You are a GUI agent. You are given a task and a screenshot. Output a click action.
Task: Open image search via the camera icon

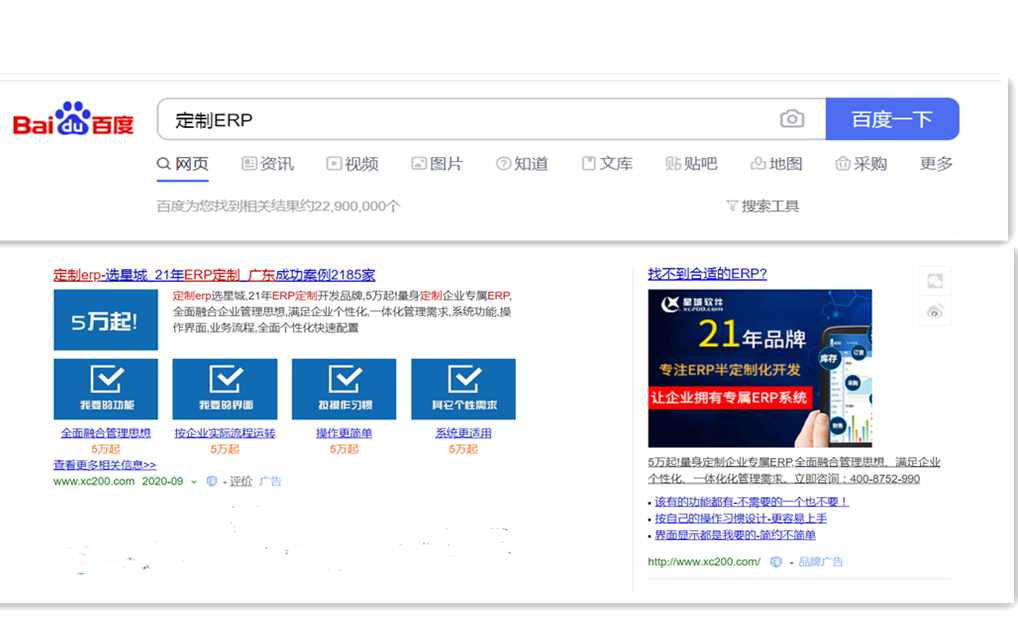(x=791, y=119)
